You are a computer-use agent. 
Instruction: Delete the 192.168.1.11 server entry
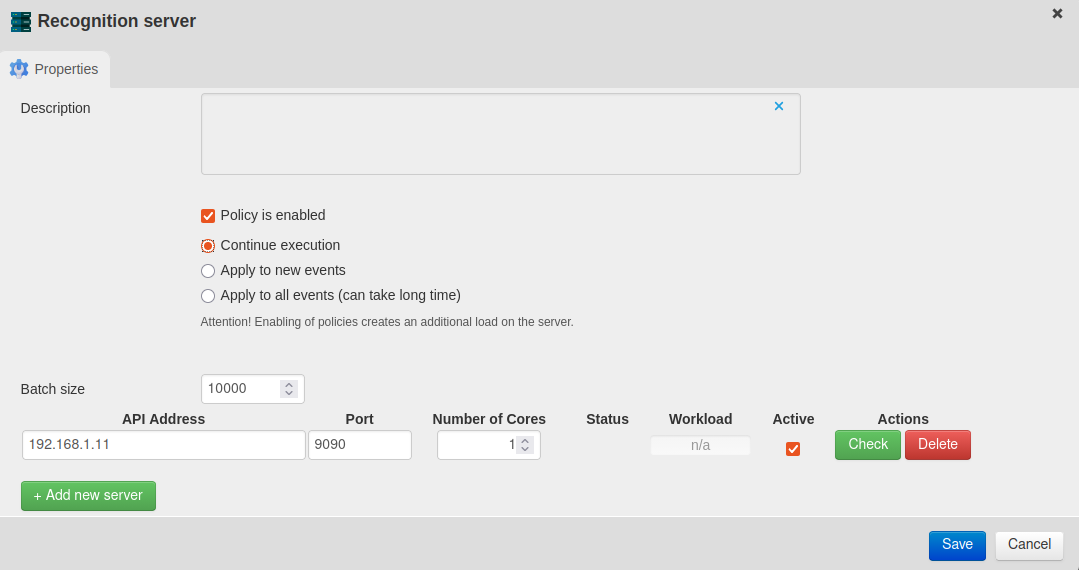[937, 445]
